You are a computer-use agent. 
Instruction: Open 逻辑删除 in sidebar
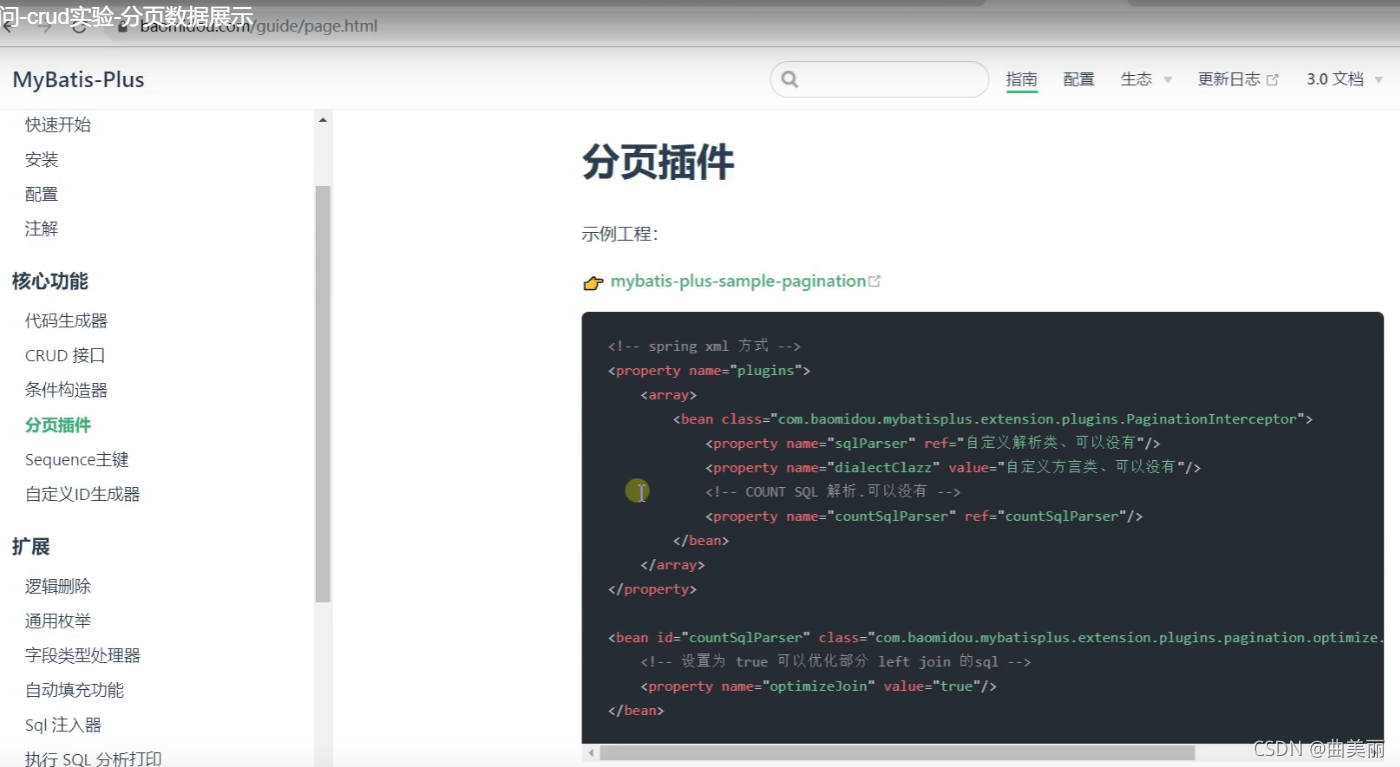(x=58, y=586)
